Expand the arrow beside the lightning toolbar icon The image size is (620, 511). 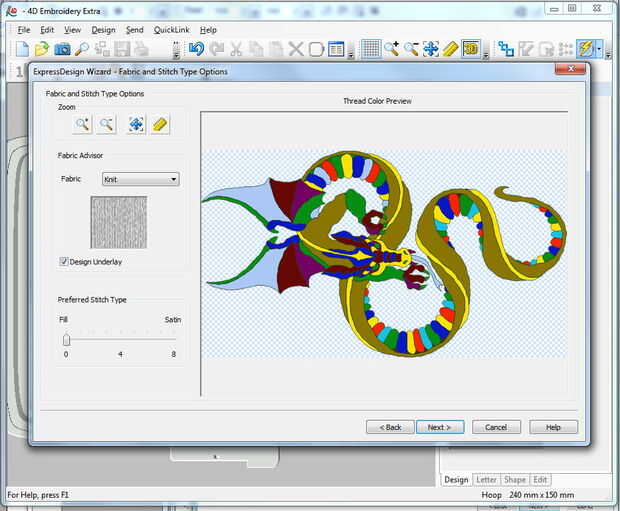tap(599, 49)
